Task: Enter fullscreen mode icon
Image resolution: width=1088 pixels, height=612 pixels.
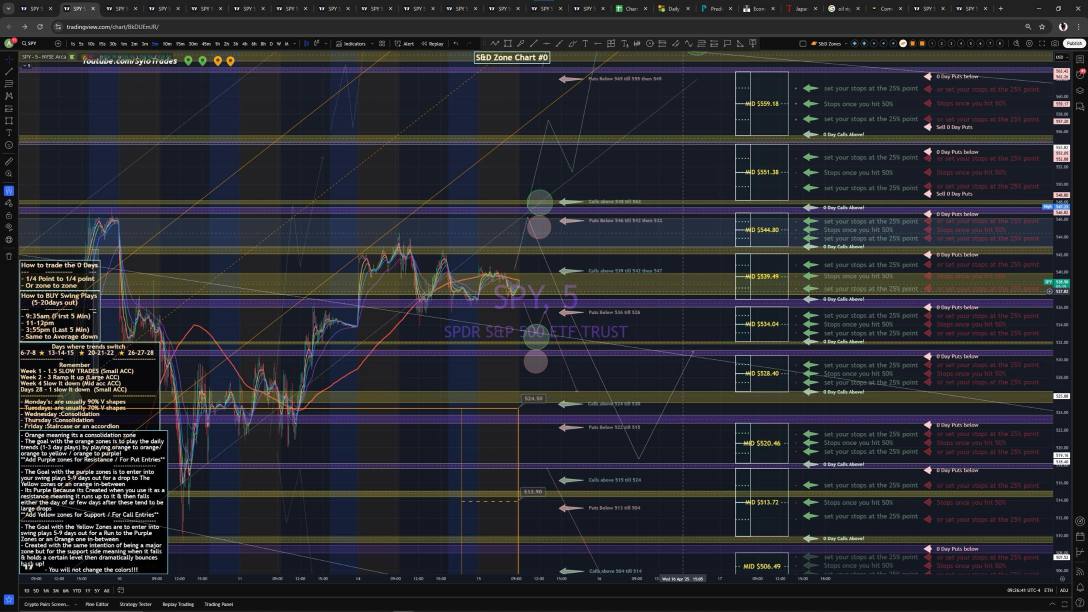Action: click(x=1042, y=43)
